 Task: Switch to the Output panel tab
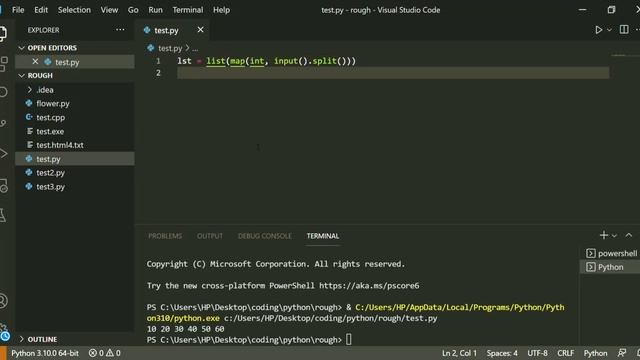(210, 236)
